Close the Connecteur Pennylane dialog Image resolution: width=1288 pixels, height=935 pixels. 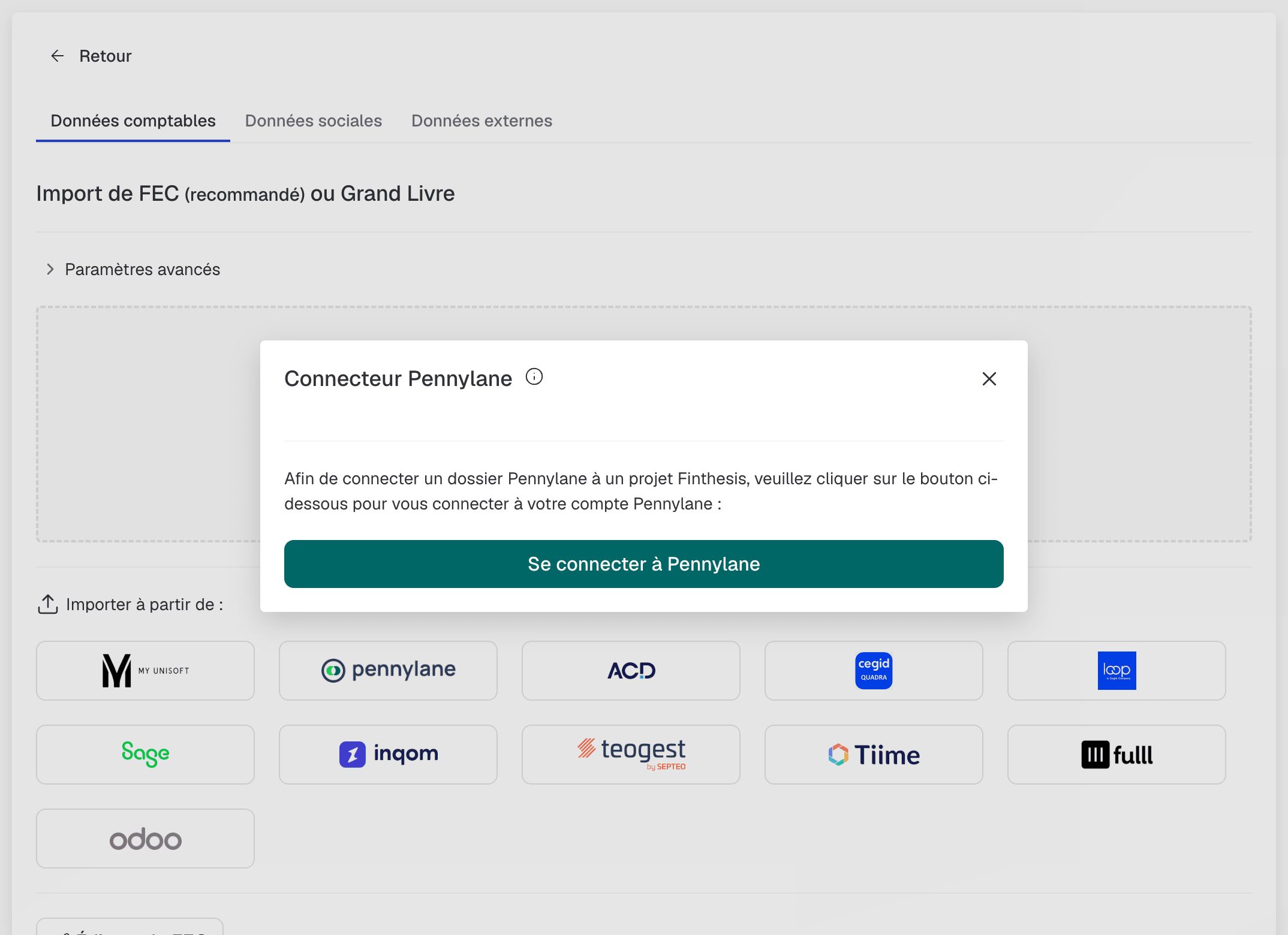[x=989, y=379]
